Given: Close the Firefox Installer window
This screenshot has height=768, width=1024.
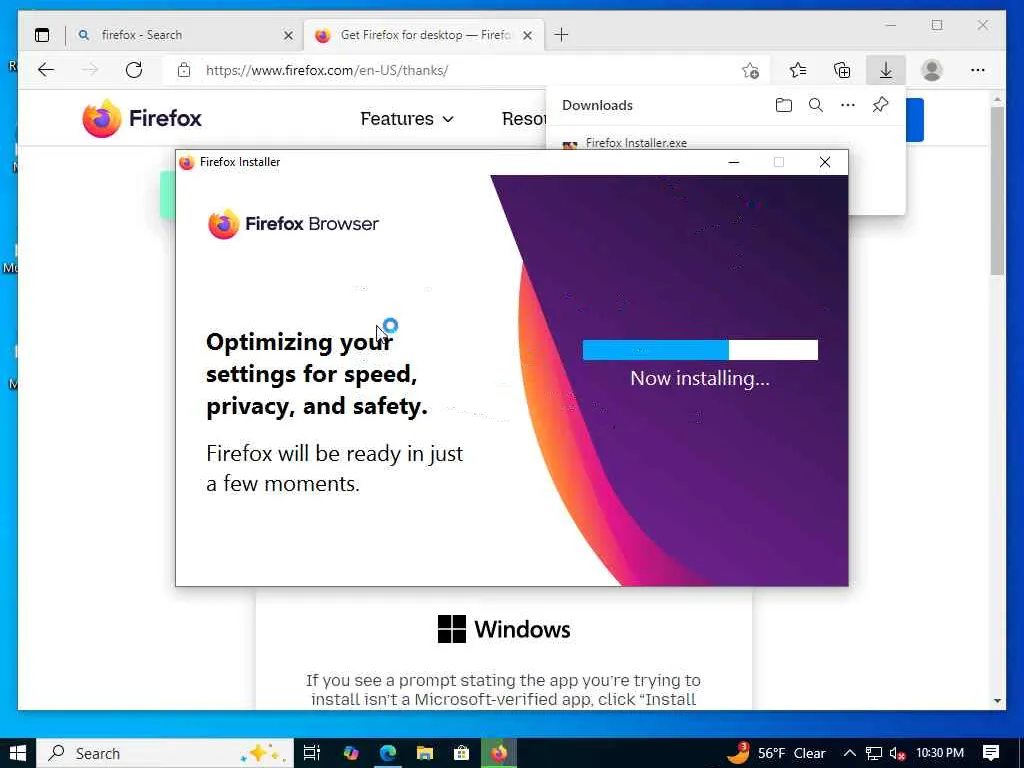Looking at the screenshot, I should [825, 162].
